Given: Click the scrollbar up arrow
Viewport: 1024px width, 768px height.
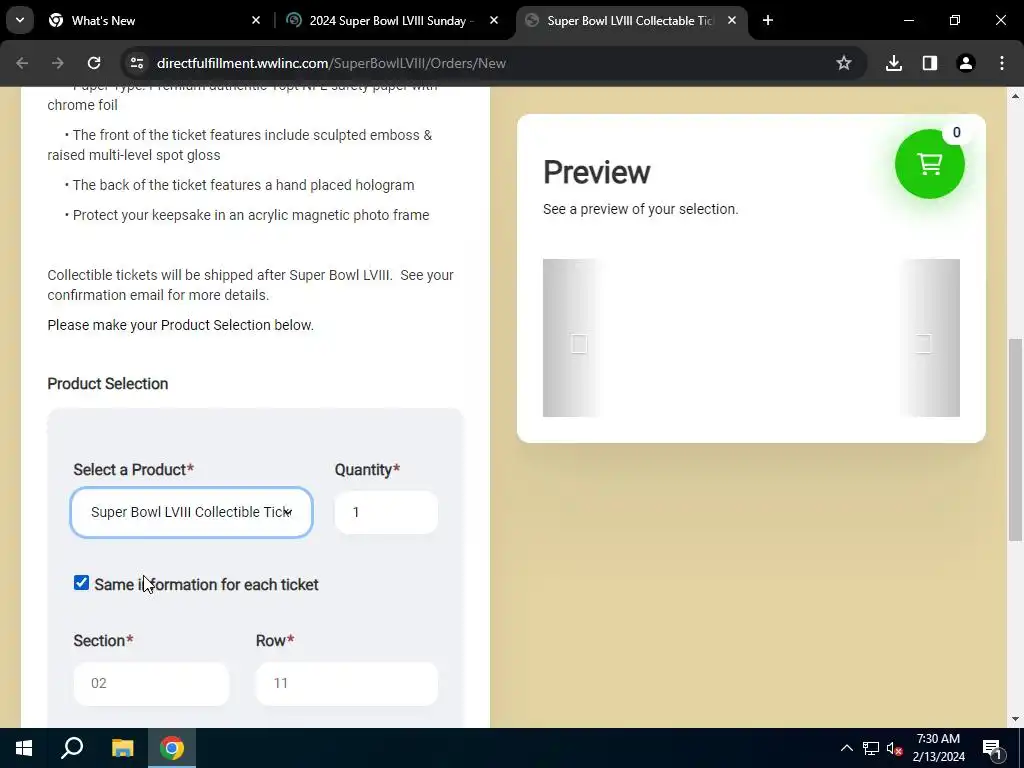Looking at the screenshot, I should 1015,96.
